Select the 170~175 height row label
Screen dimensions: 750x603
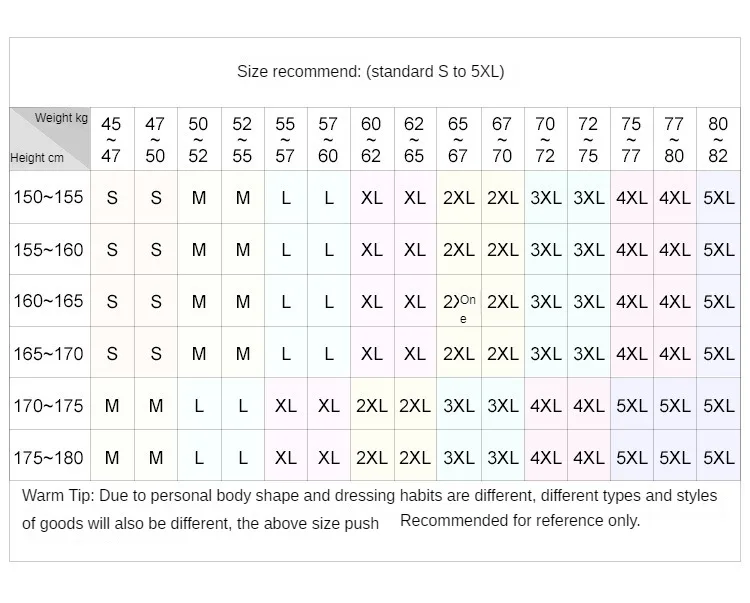[x=48, y=405]
